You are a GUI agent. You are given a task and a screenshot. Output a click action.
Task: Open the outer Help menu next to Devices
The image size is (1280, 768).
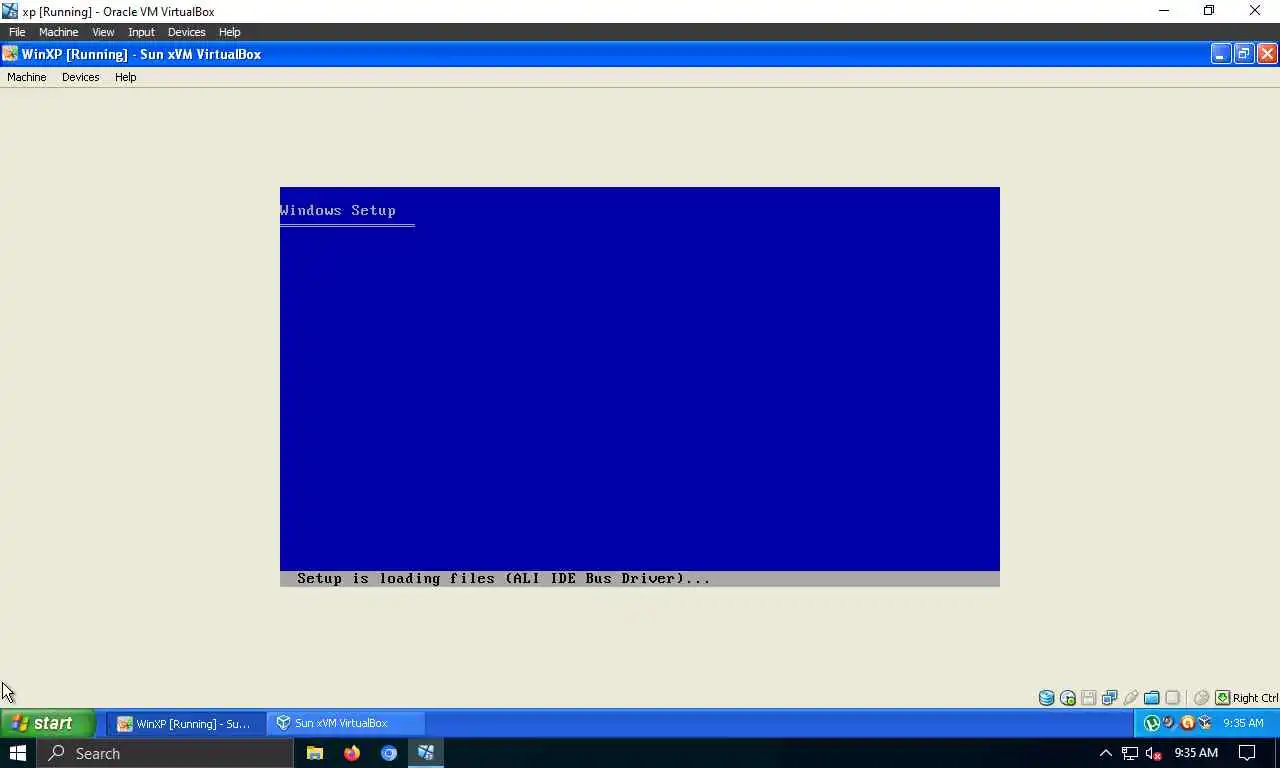(x=229, y=32)
